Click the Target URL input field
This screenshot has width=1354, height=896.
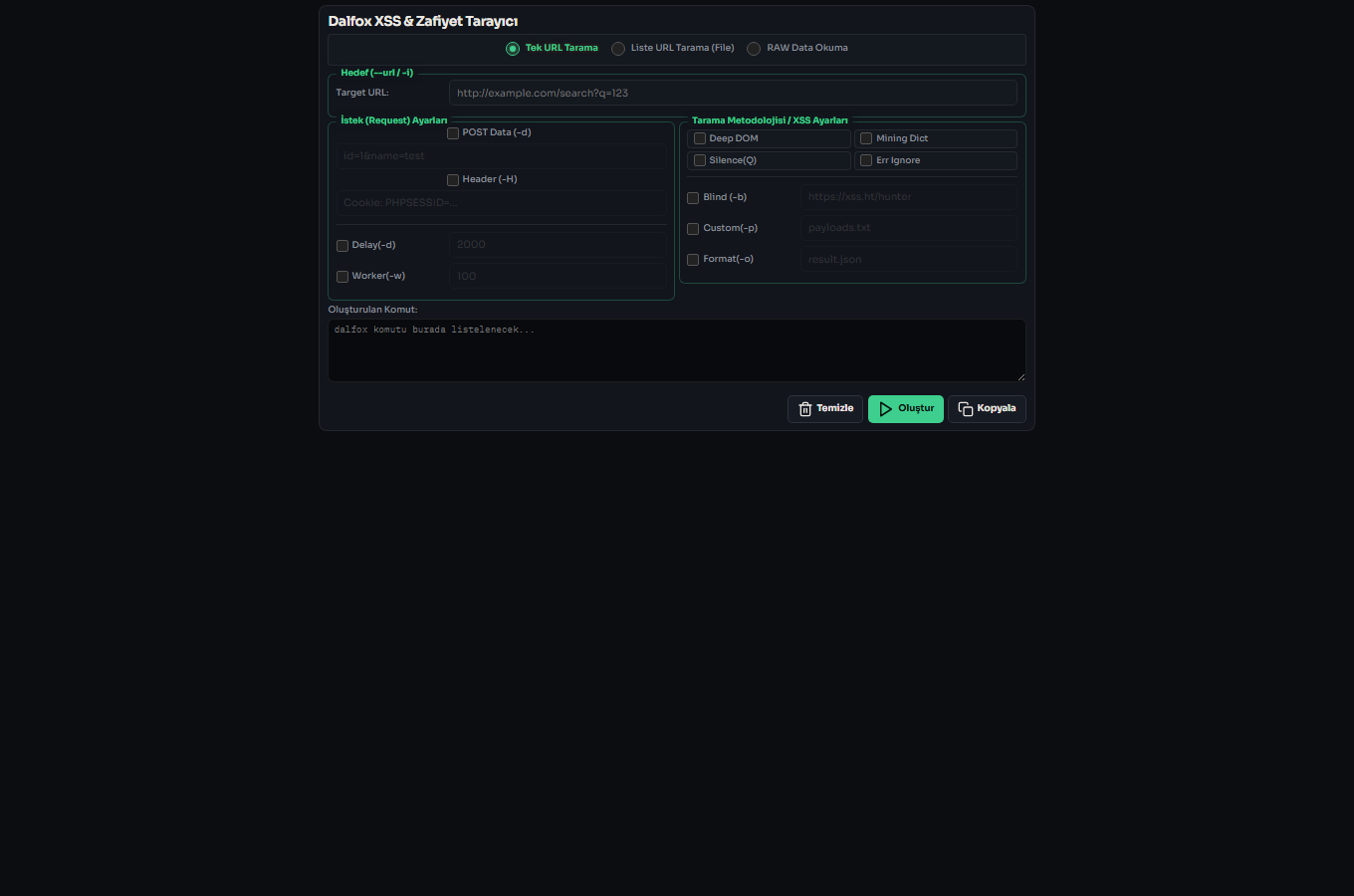point(733,93)
